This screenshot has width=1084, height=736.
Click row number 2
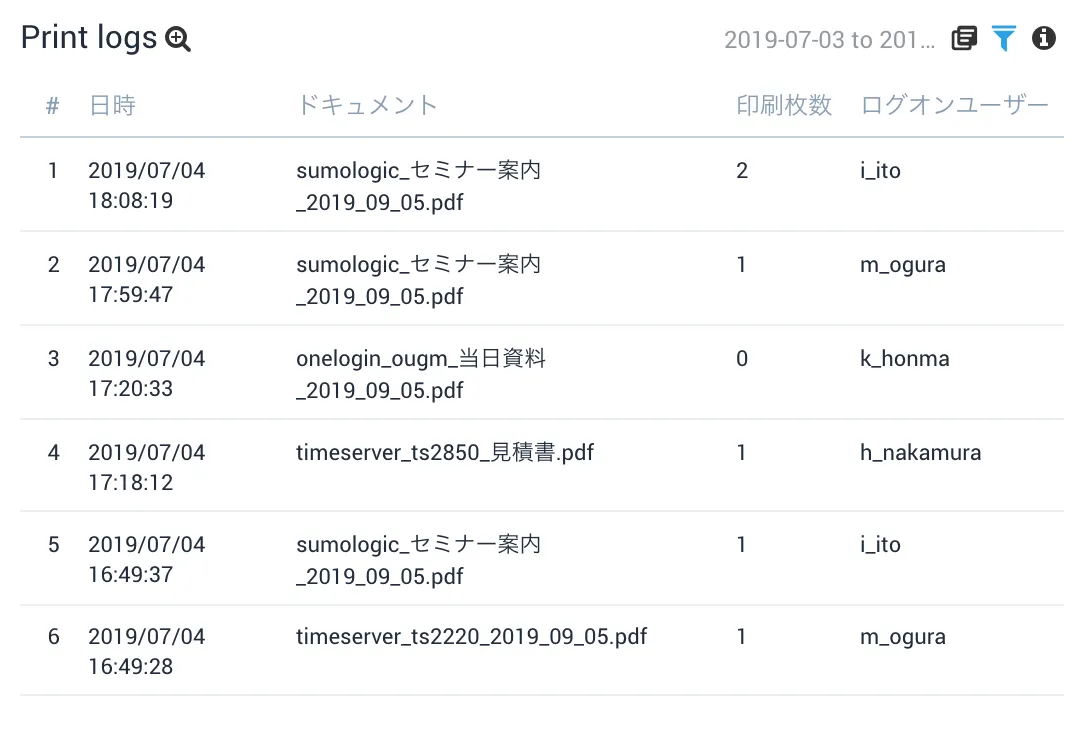(x=53, y=265)
